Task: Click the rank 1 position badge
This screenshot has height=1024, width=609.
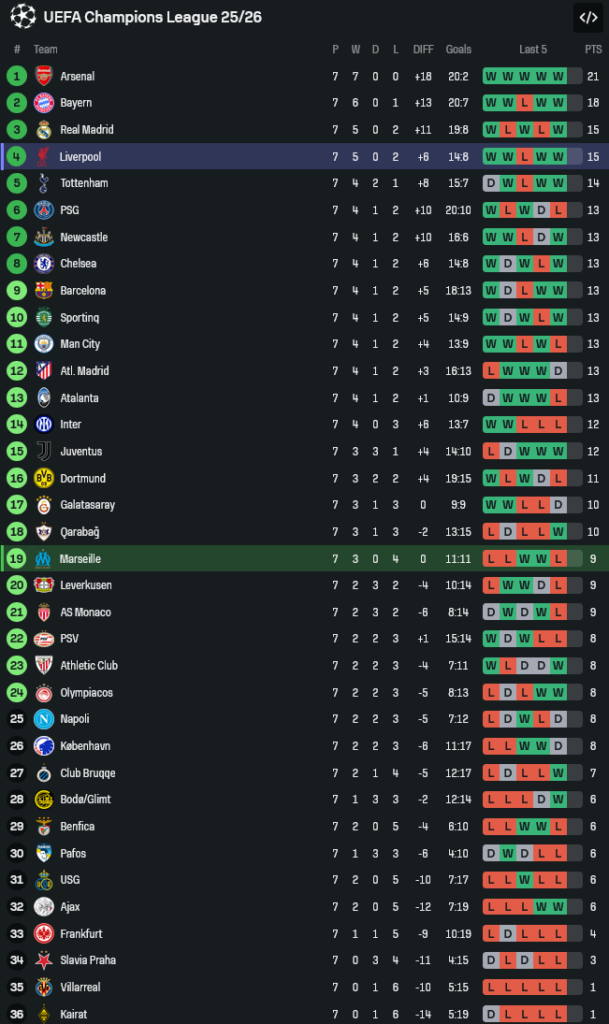Action: [17, 76]
